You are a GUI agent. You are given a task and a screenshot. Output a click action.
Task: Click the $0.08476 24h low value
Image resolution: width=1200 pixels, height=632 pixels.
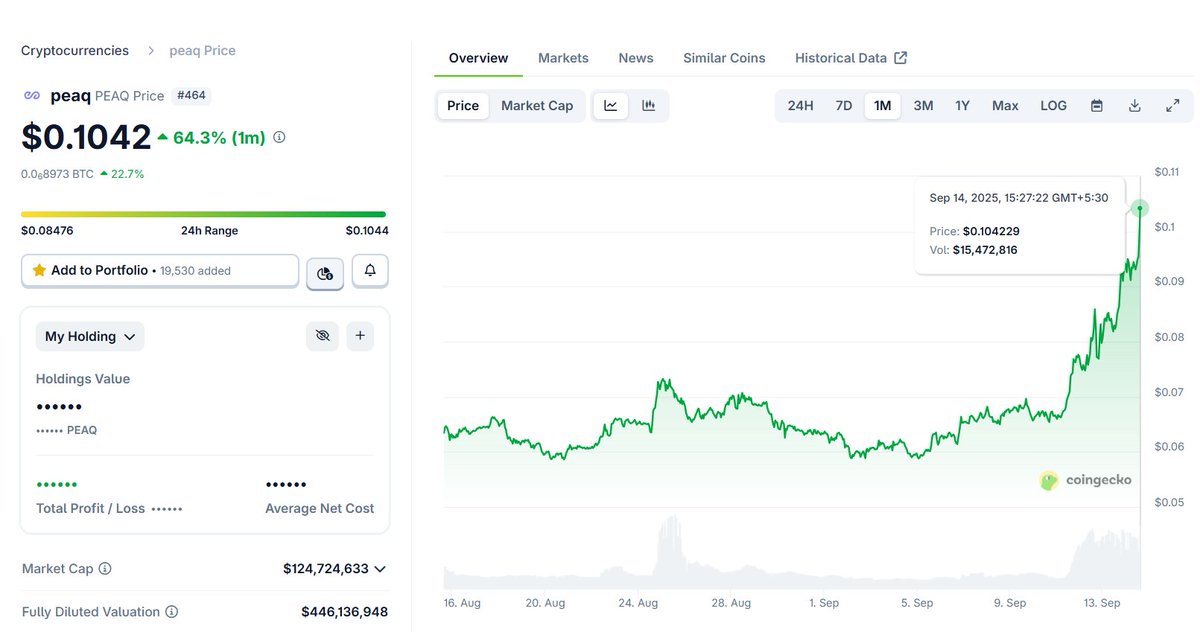coord(47,230)
